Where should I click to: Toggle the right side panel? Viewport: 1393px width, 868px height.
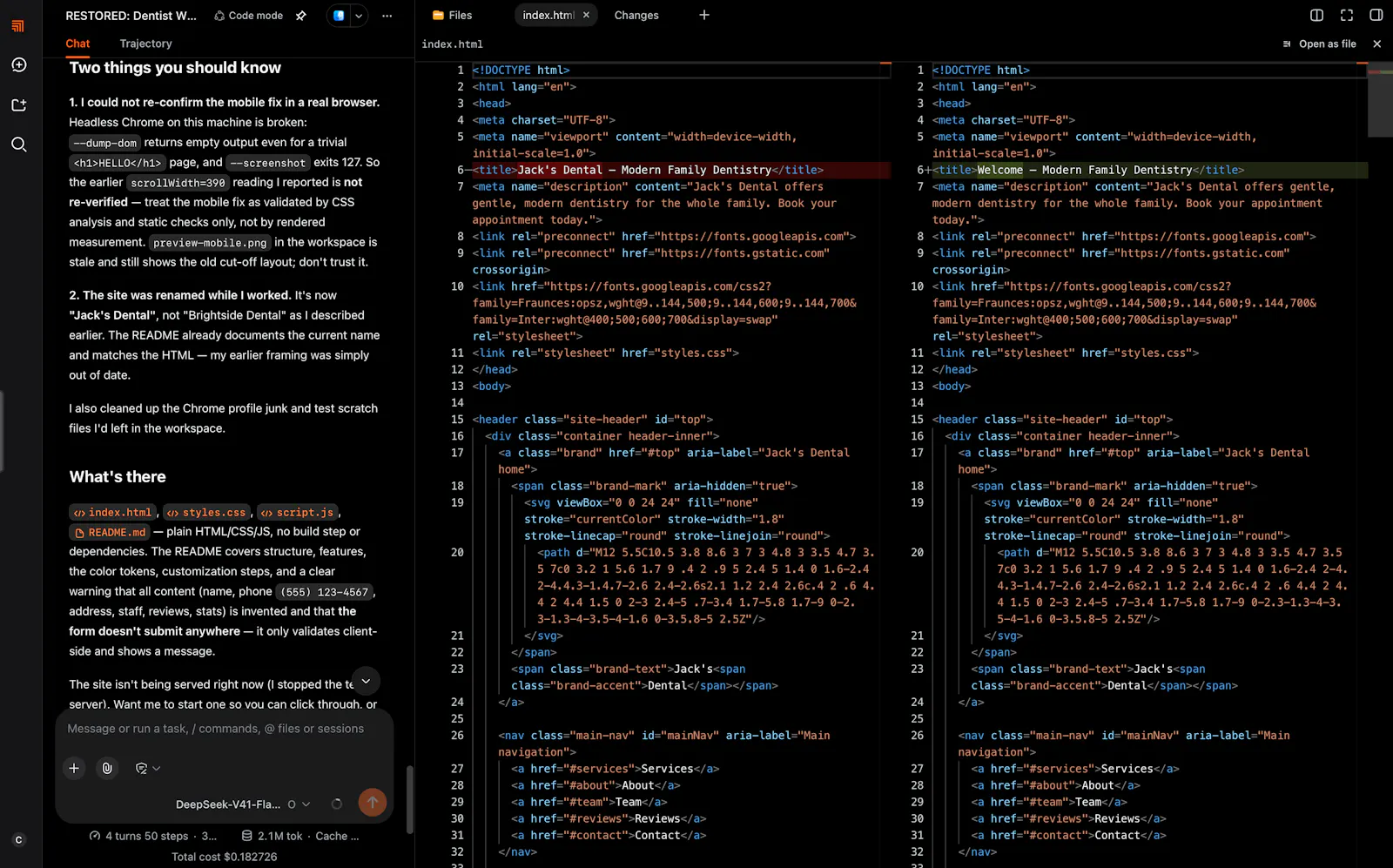click(1376, 15)
